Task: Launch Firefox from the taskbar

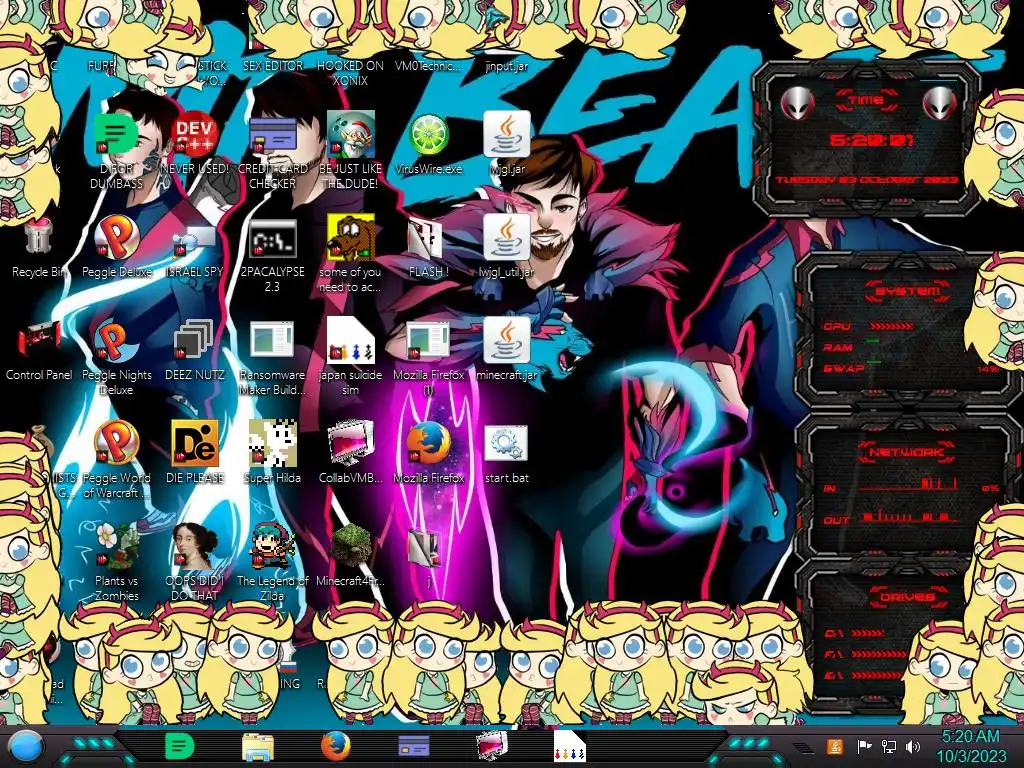Action: pos(336,746)
